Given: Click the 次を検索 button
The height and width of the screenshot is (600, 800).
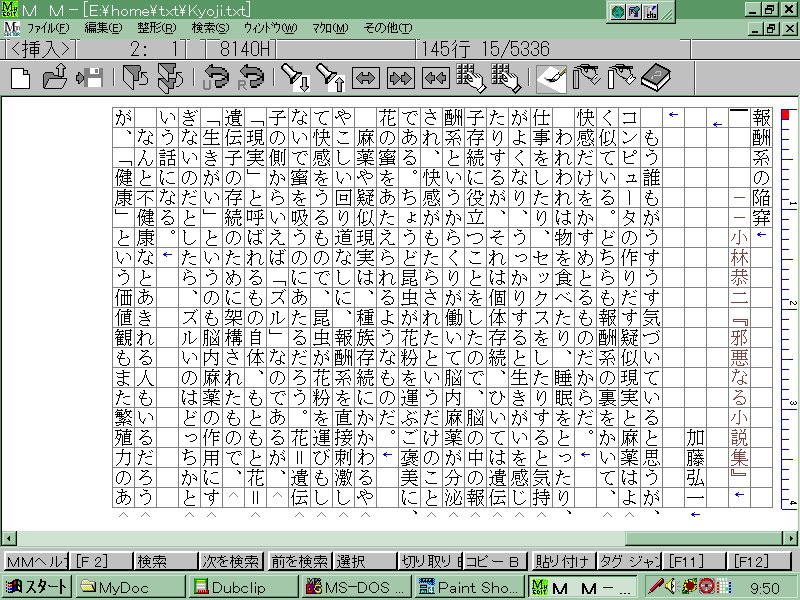Looking at the screenshot, I should pyautogui.click(x=232, y=561).
